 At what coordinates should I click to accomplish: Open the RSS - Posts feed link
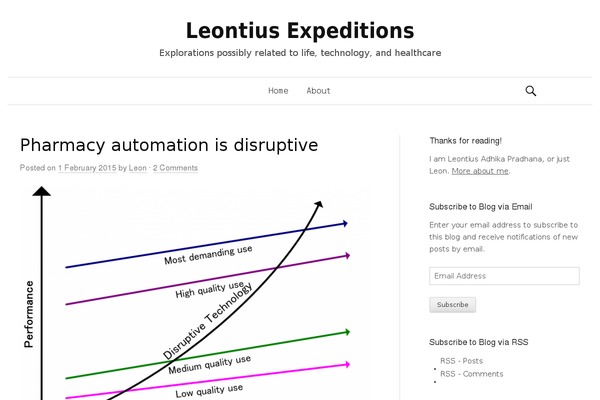461,361
